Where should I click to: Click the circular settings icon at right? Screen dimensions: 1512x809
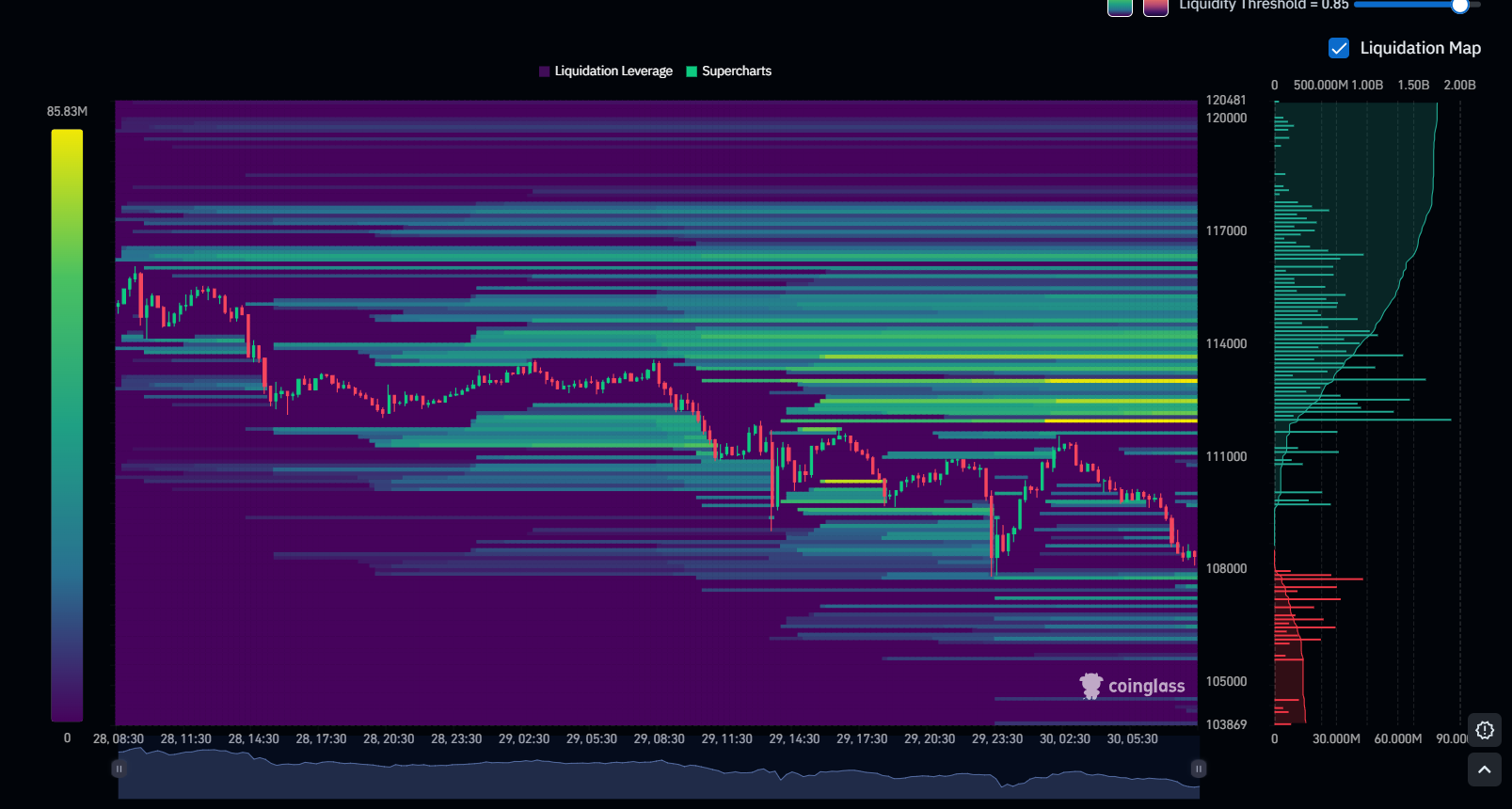point(1485,730)
